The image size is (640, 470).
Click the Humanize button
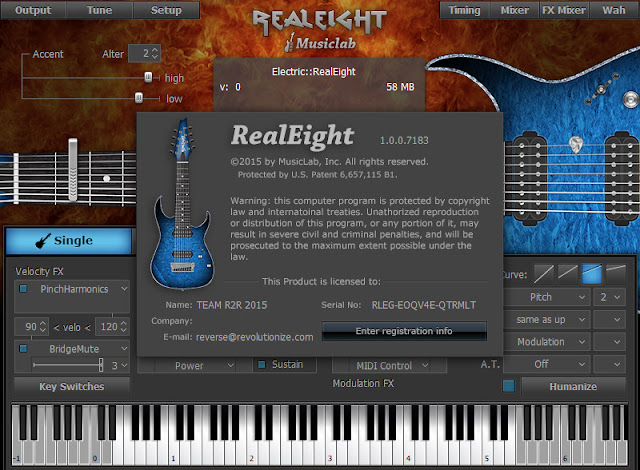[x=573, y=386]
